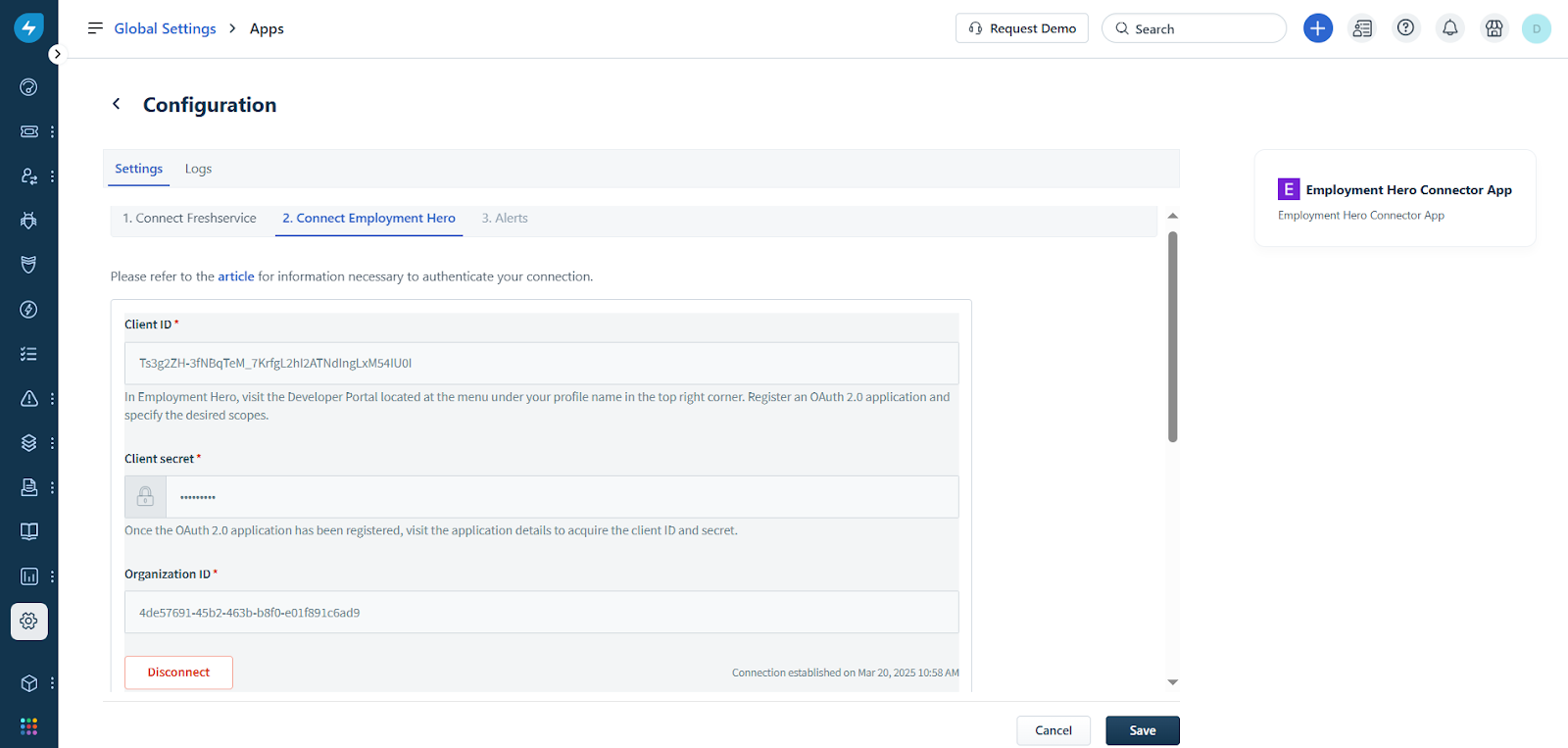Open the cube icon in the sidebar
This screenshot has height=748, width=1568.
(29, 683)
